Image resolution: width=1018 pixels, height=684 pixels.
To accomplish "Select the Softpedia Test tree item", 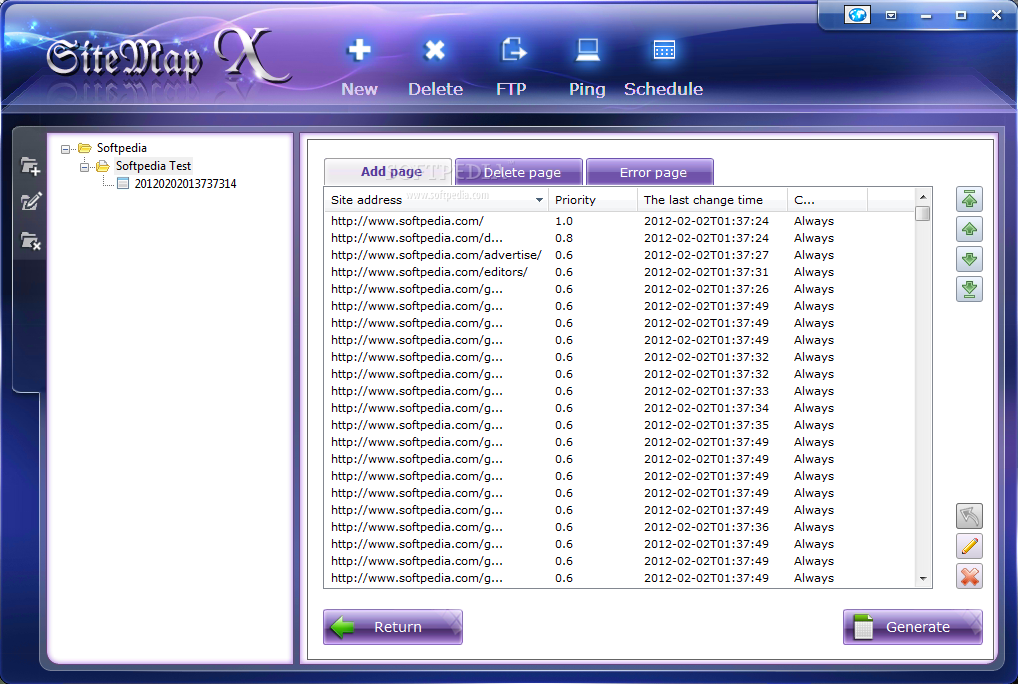I will coord(153,166).
